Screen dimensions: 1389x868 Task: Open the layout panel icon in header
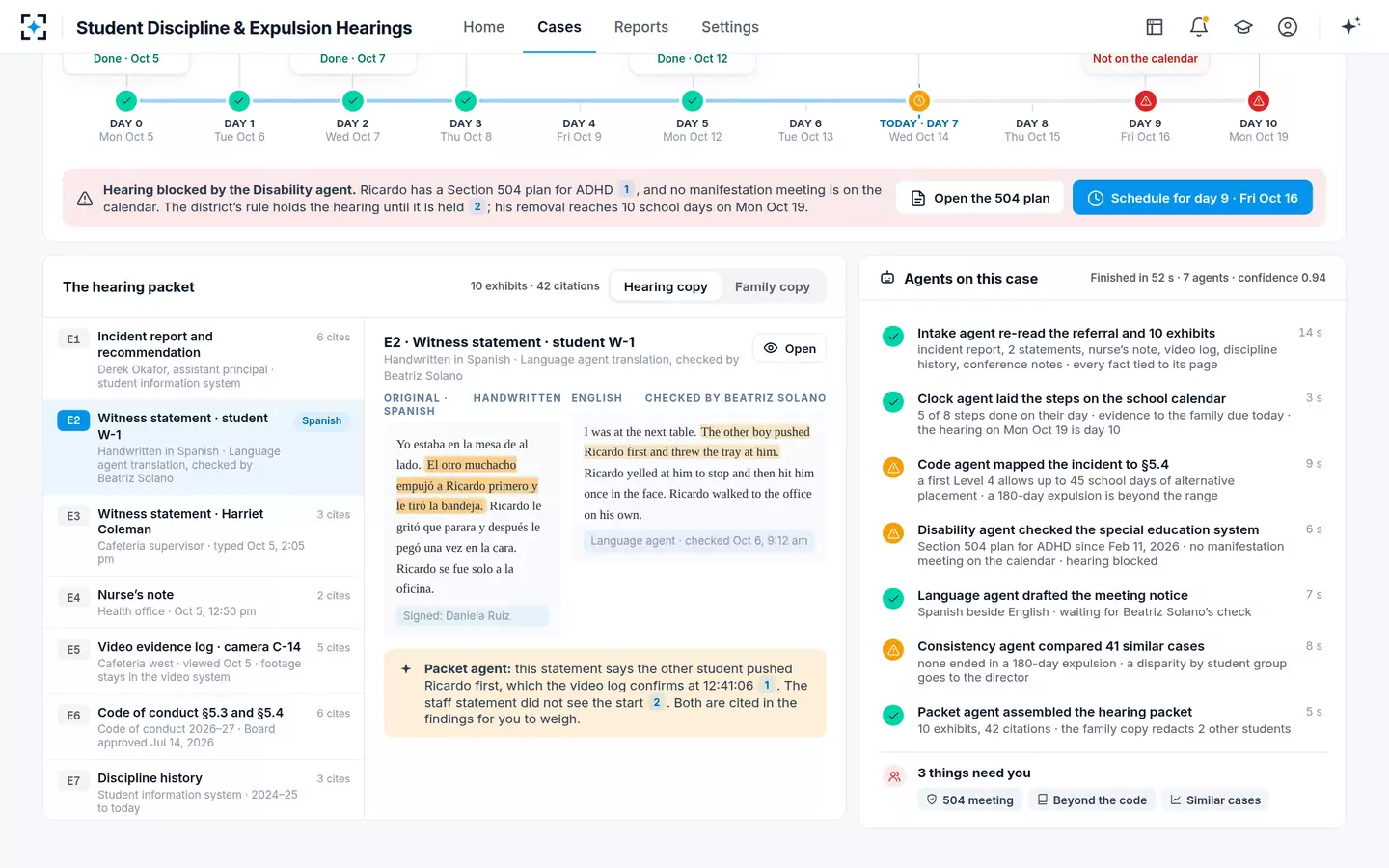click(x=1155, y=27)
